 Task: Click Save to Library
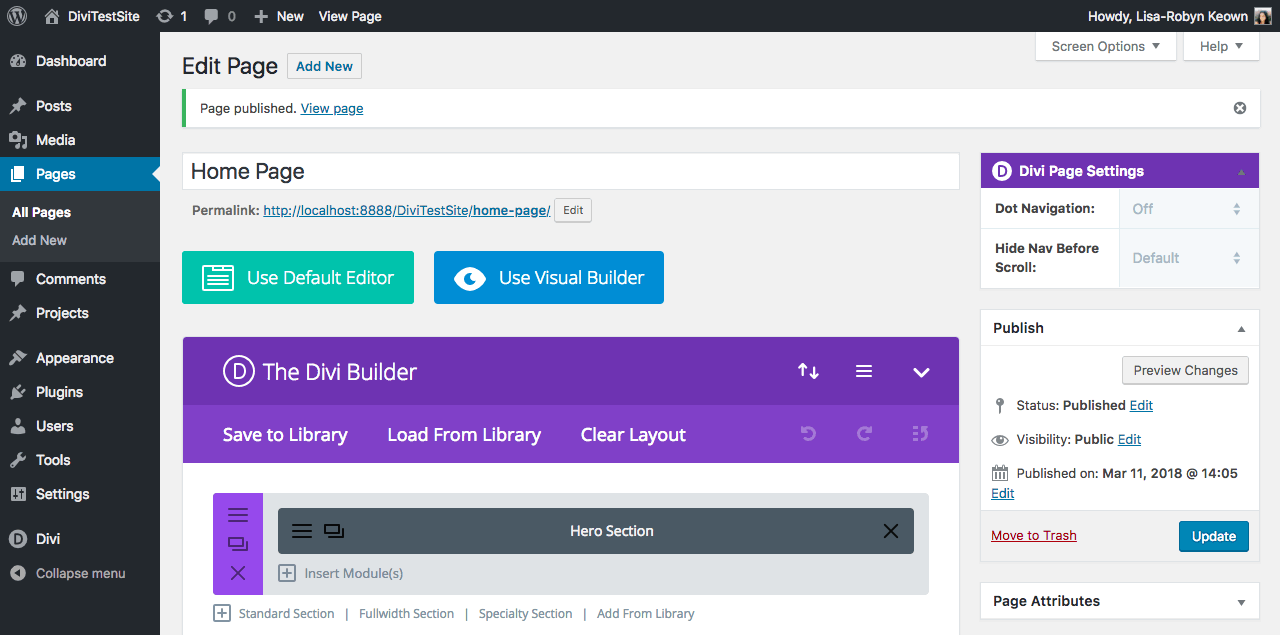(285, 435)
